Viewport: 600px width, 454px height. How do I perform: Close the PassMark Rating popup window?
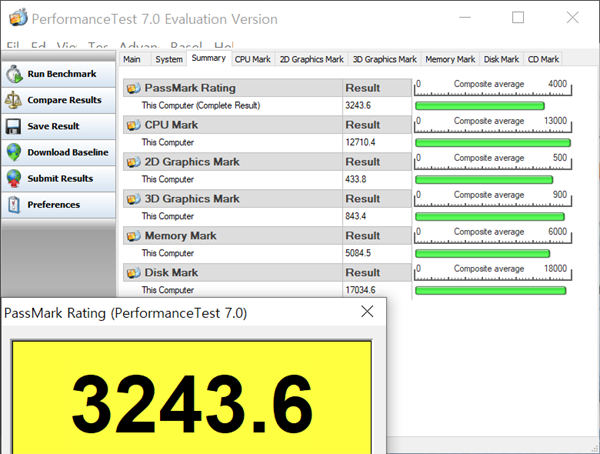coord(367,312)
